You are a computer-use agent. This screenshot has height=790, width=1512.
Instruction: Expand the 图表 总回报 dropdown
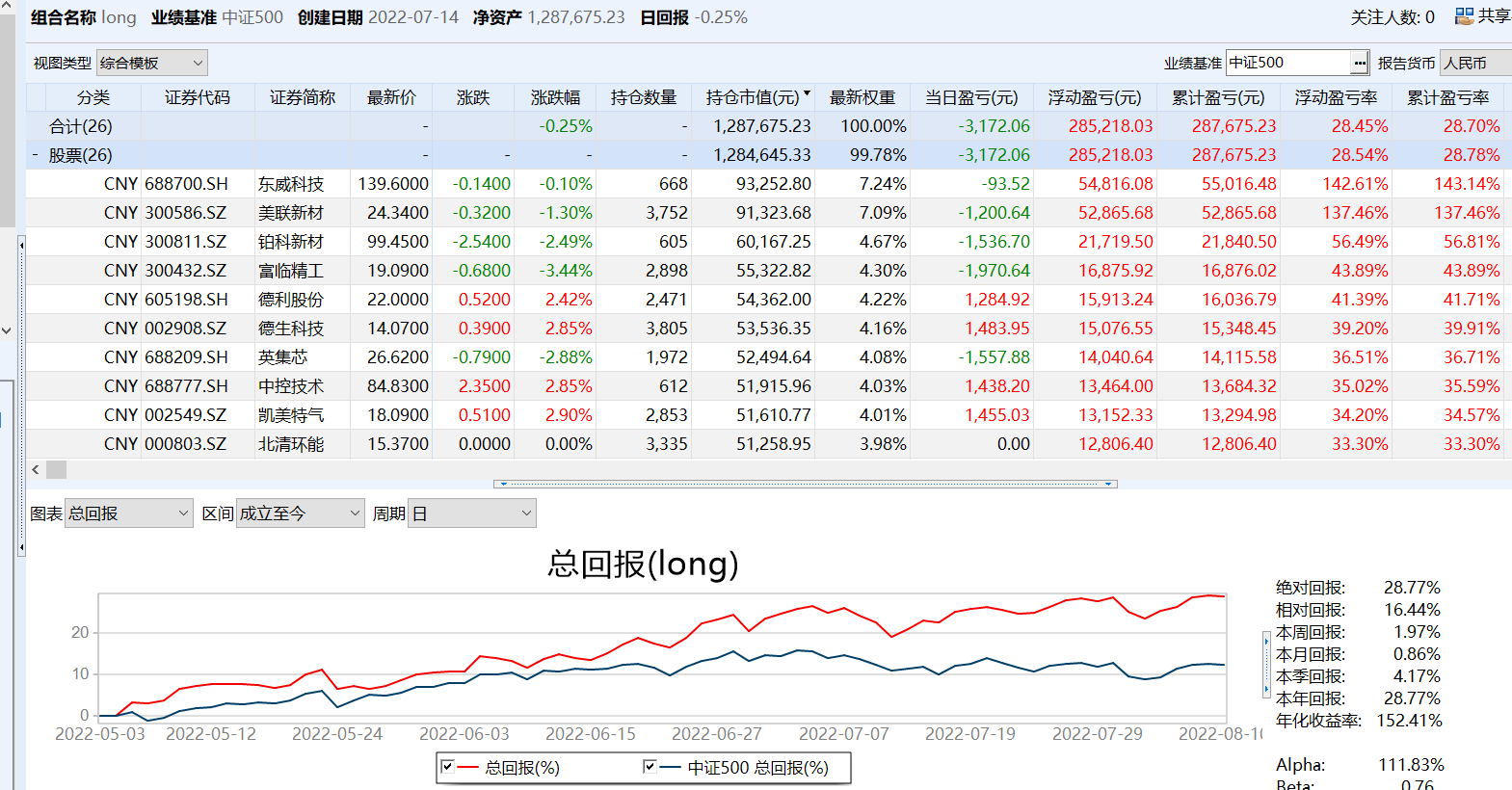tap(129, 513)
